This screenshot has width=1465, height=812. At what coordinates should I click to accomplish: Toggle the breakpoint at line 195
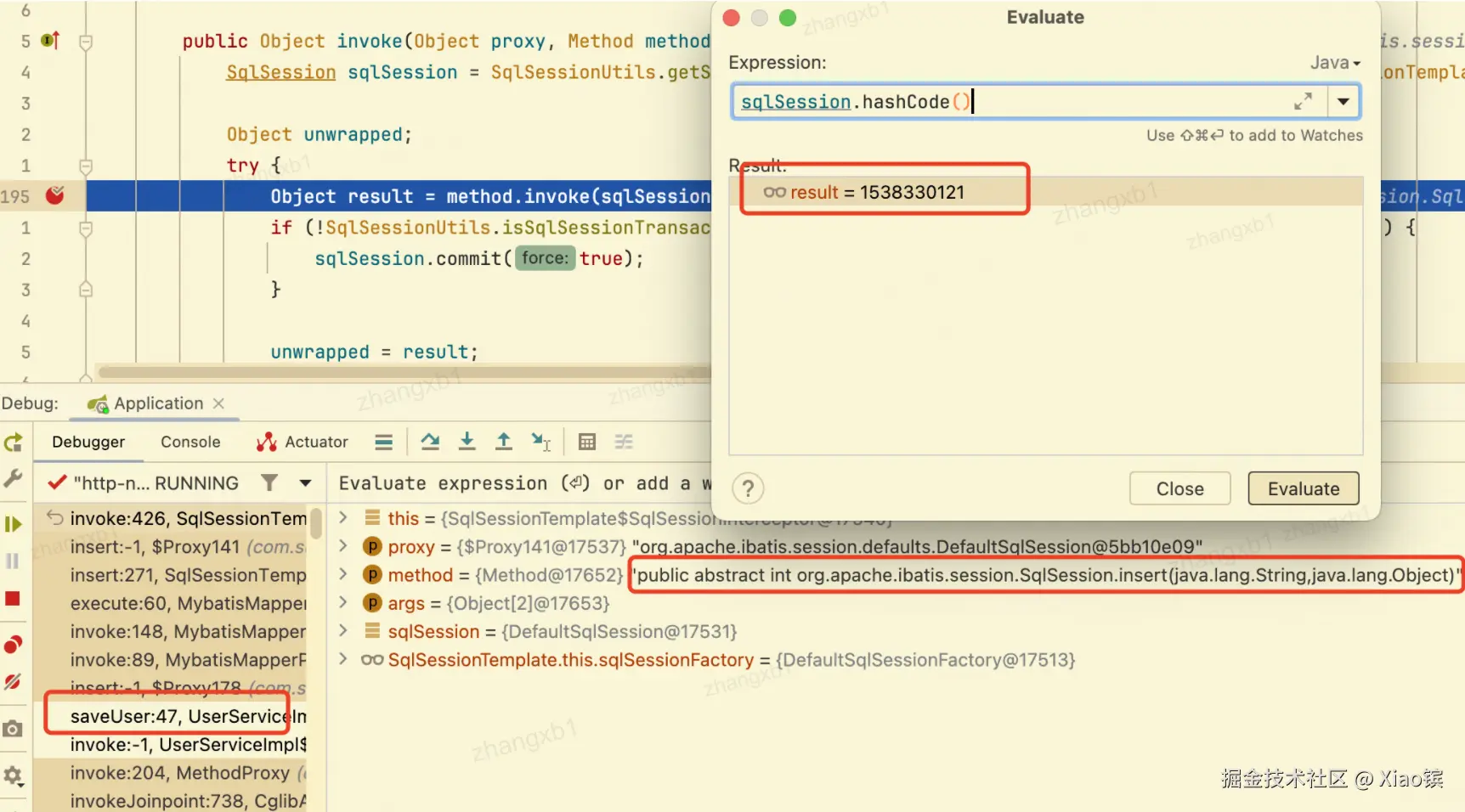point(55,195)
